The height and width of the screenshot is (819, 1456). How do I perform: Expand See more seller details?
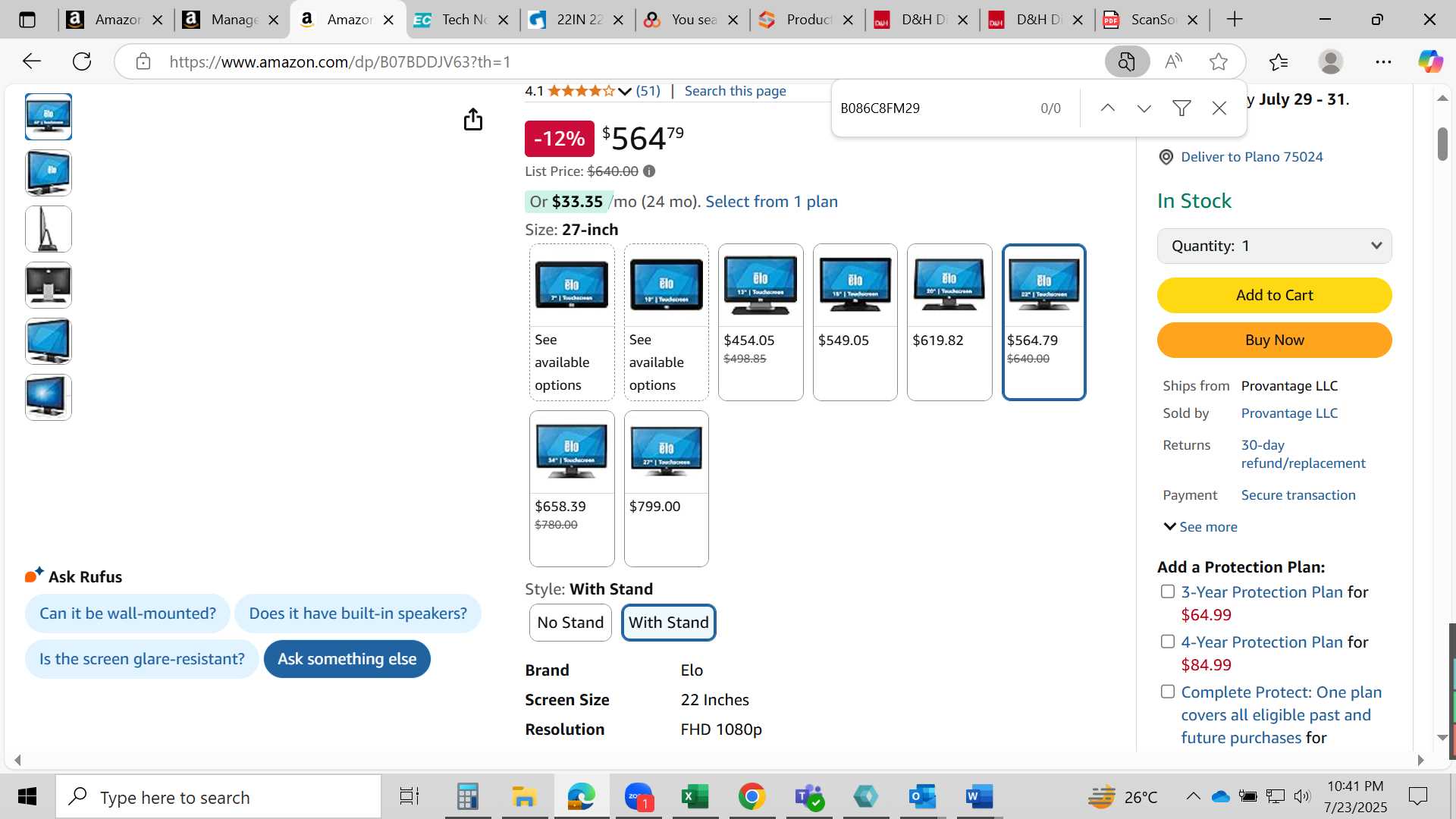(x=1200, y=527)
